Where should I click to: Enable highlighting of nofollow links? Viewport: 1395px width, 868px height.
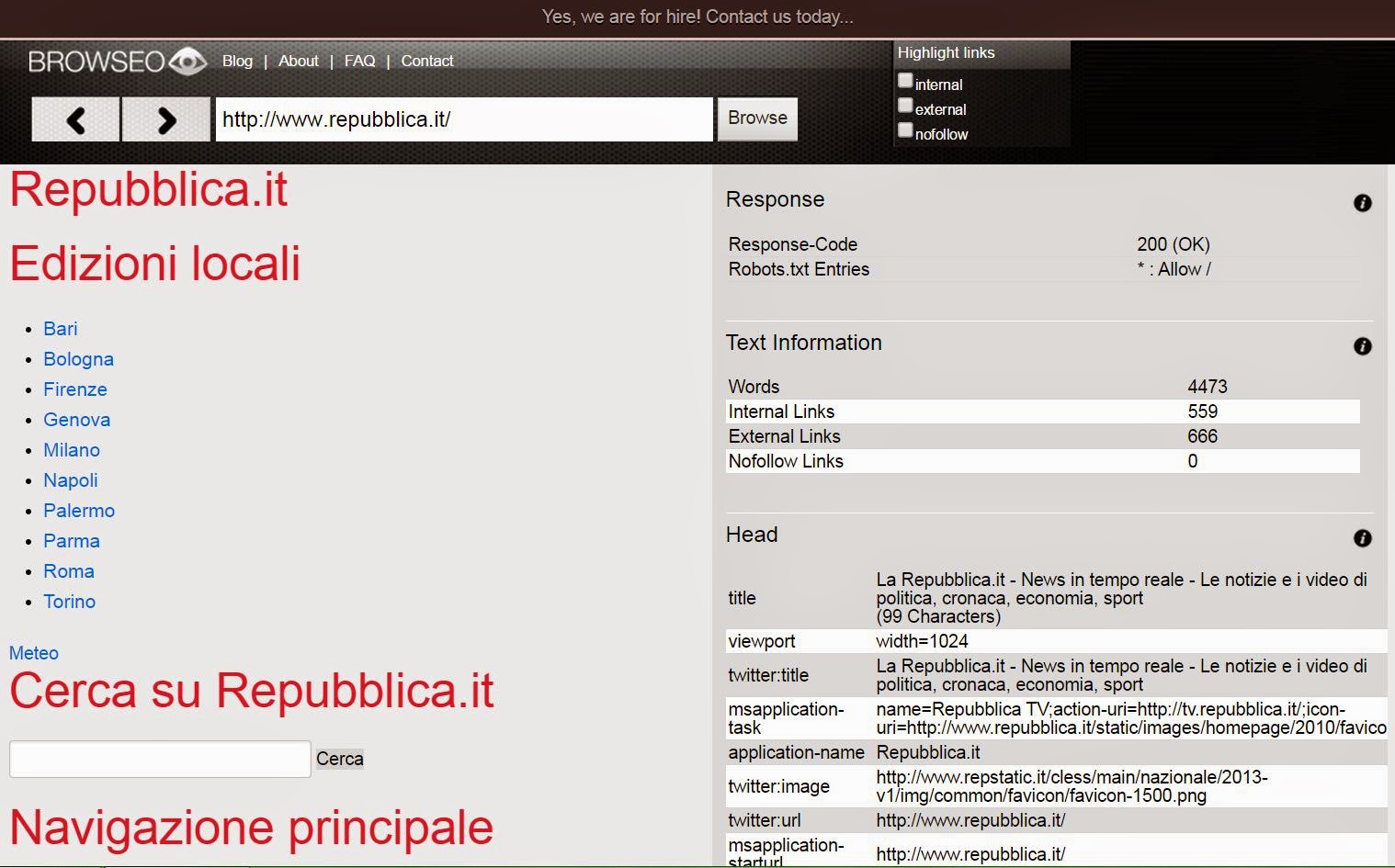pyautogui.click(x=905, y=130)
